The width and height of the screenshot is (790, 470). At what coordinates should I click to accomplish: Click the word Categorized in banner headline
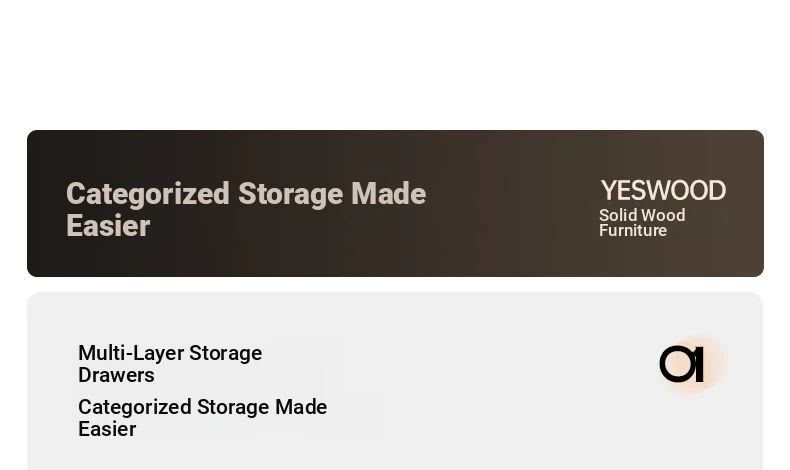pyautogui.click(x=148, y=194)
